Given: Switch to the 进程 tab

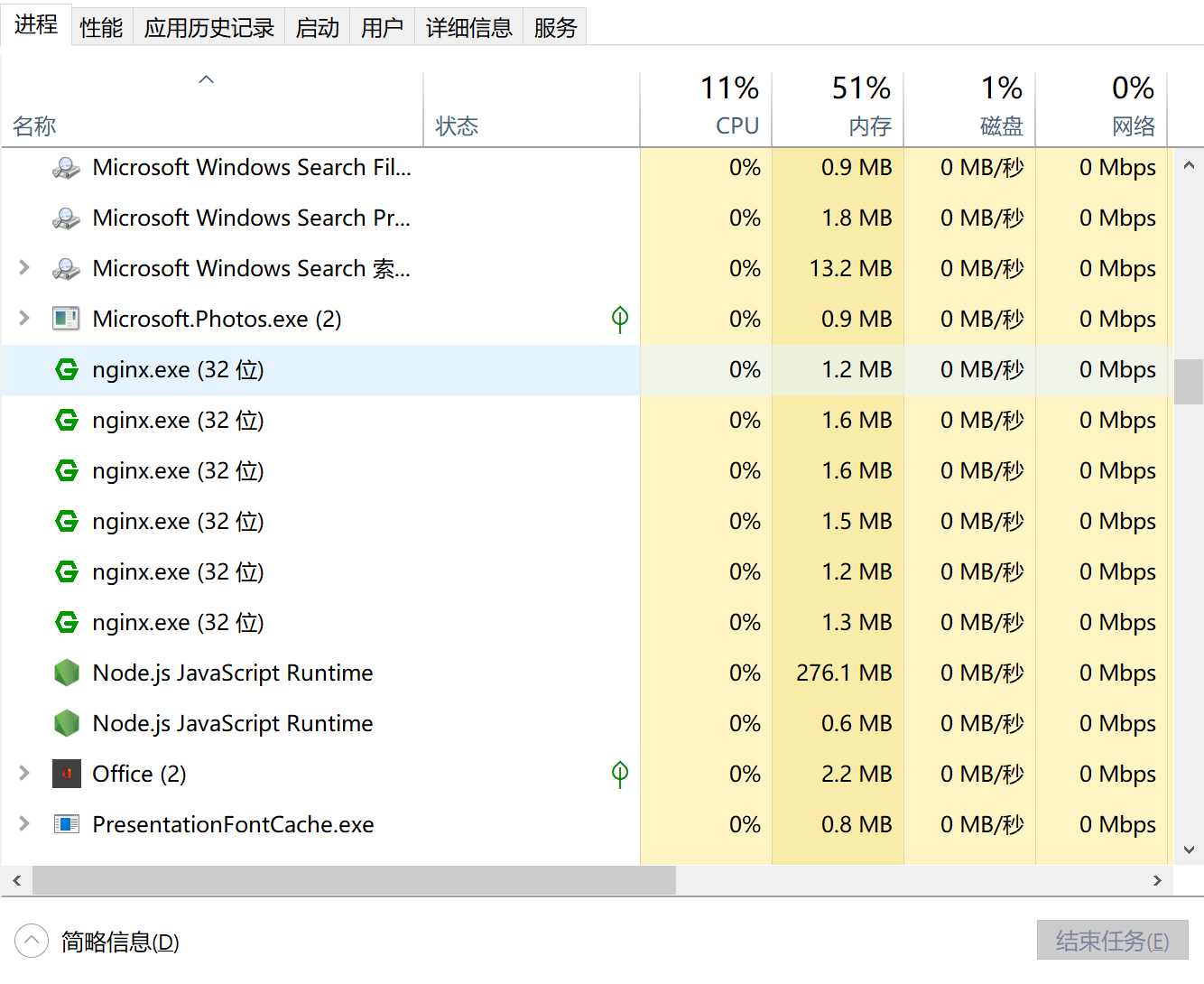Looking at the screenshot, I should click(36, 25).
